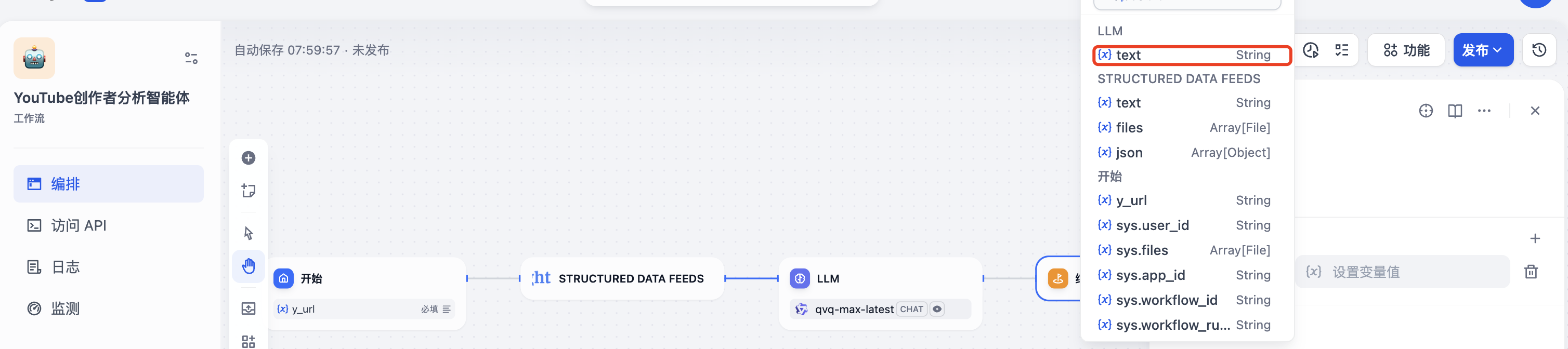
Task: Toggle the app settings sliders icon
Action: tap(191, 58)
